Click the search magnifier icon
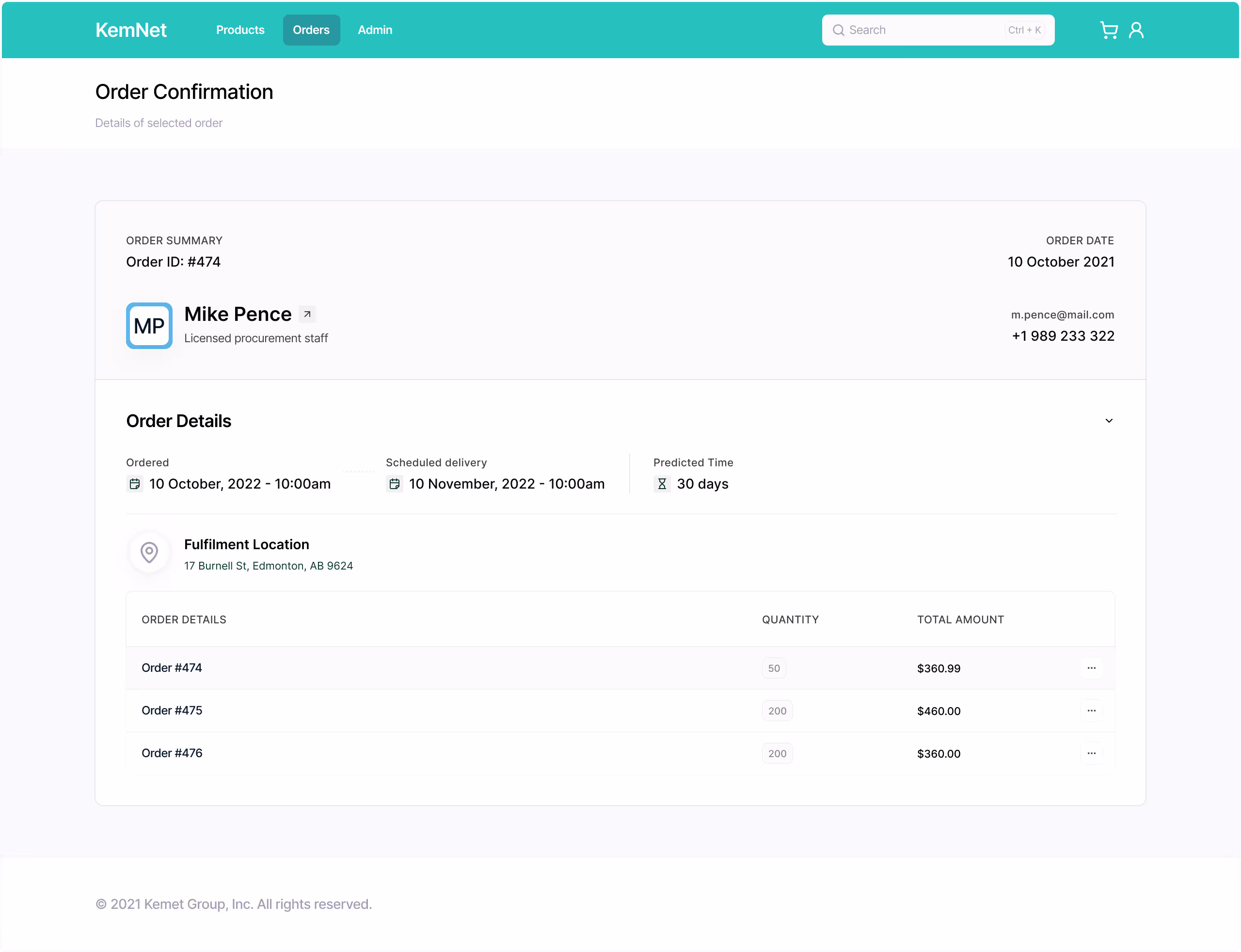 pos(838,30)
